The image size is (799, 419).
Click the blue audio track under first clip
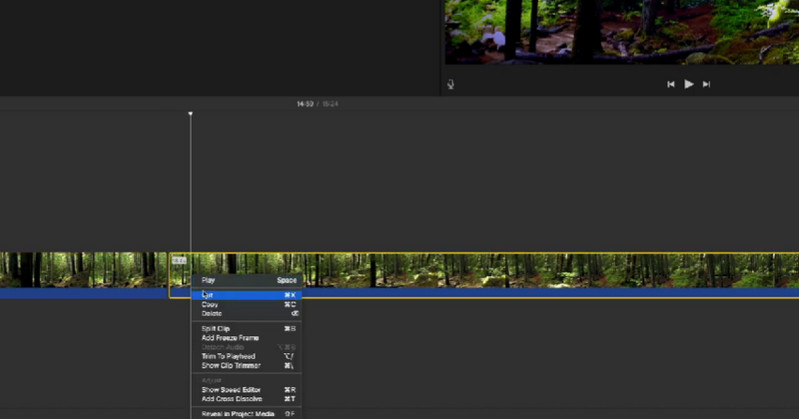click(x=83, y=294)
